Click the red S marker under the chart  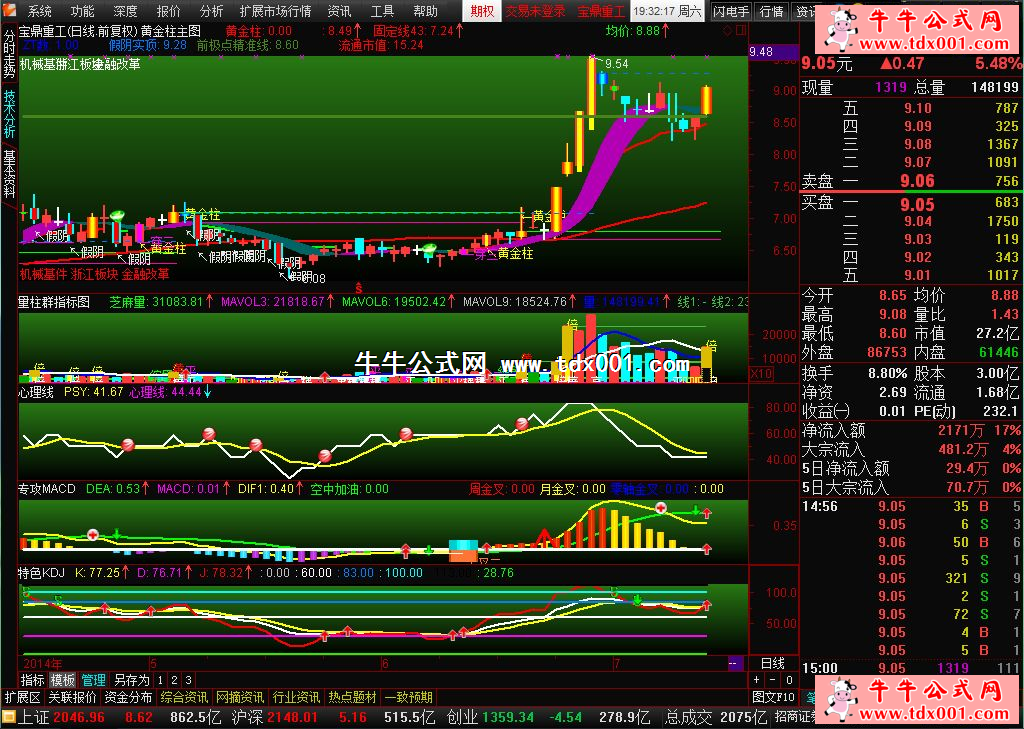pyautogui.click(x=358, y=286)
